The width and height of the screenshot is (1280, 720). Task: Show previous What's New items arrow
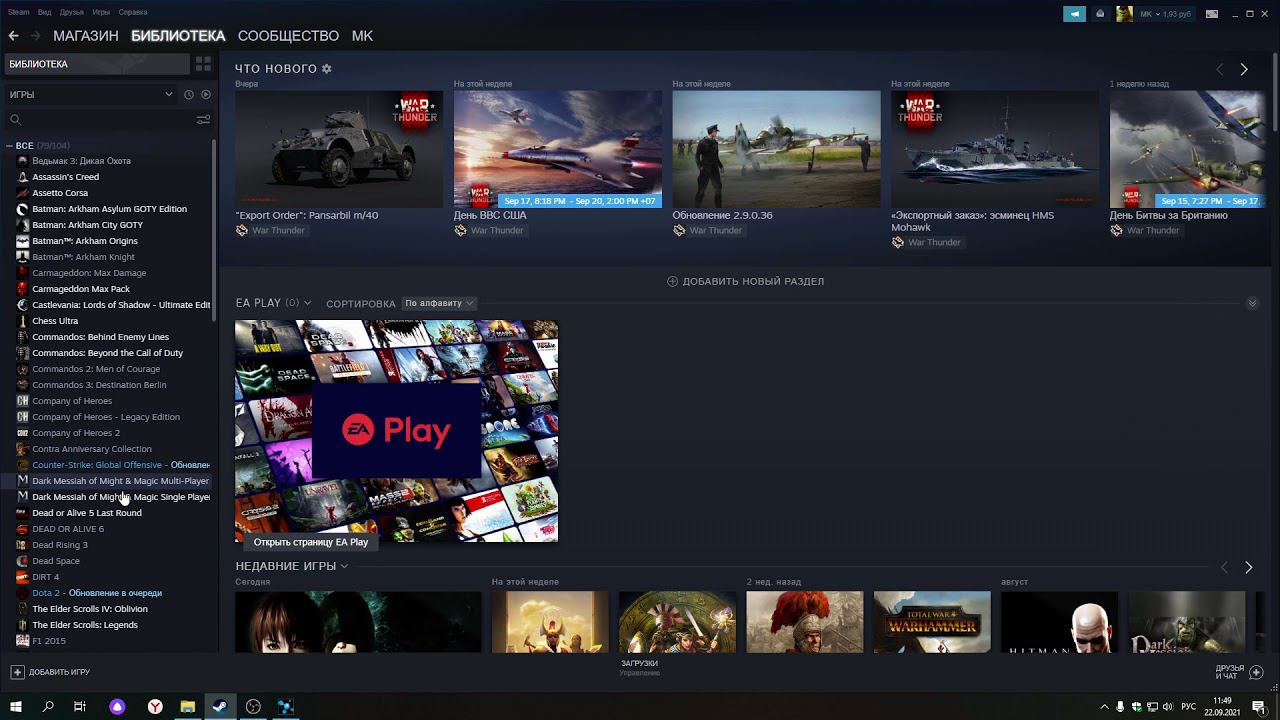[1219, 69]
